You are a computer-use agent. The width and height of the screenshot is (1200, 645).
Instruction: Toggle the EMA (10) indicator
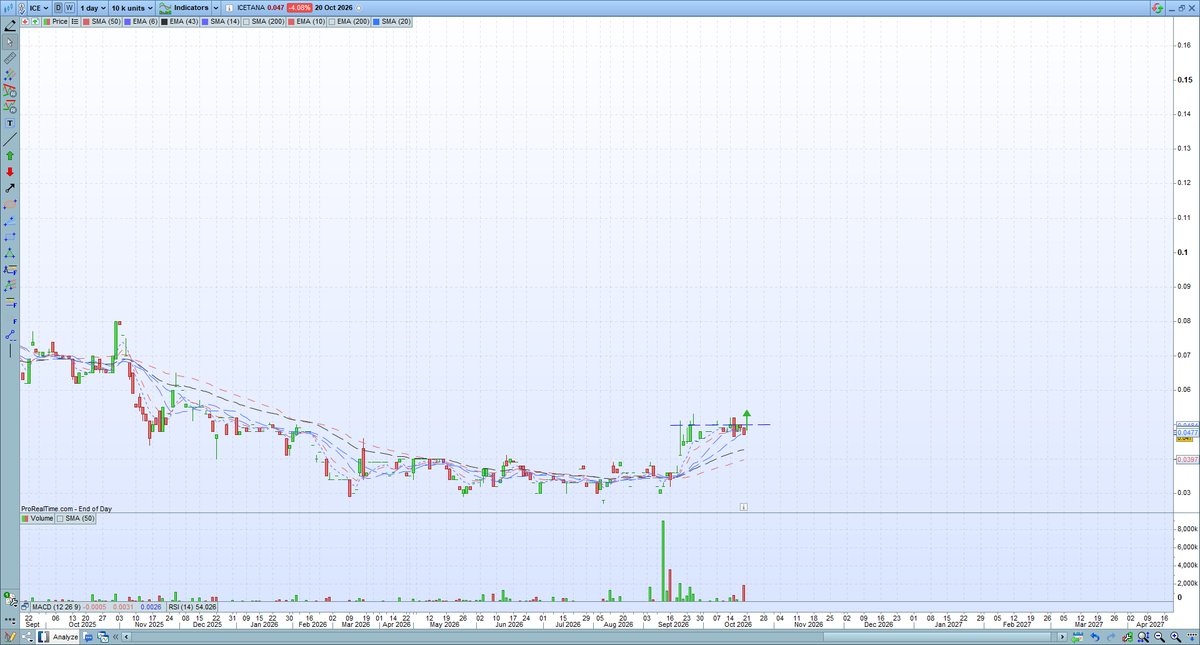point(306,21)
